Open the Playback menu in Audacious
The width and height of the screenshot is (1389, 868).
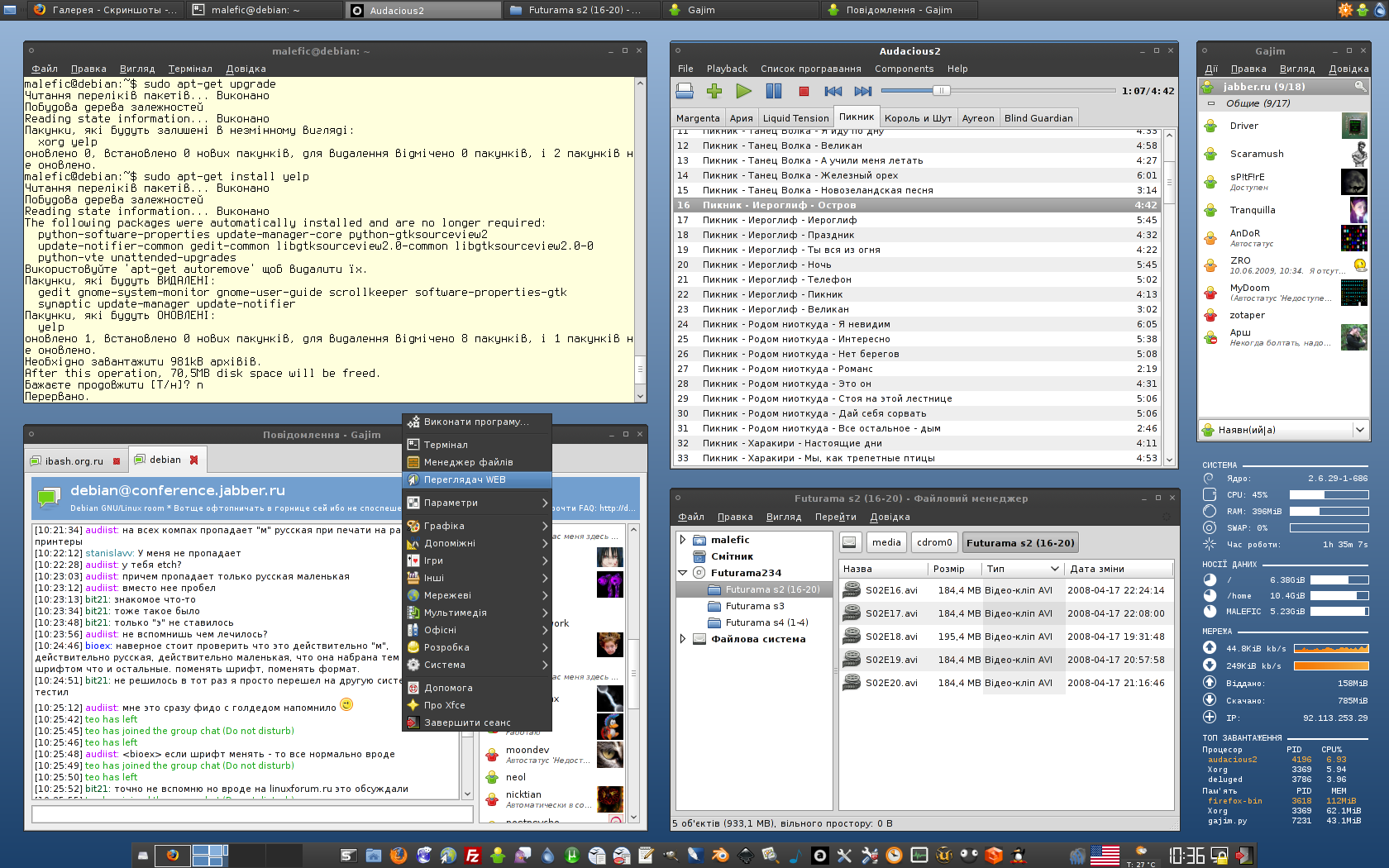click(727, 69)
